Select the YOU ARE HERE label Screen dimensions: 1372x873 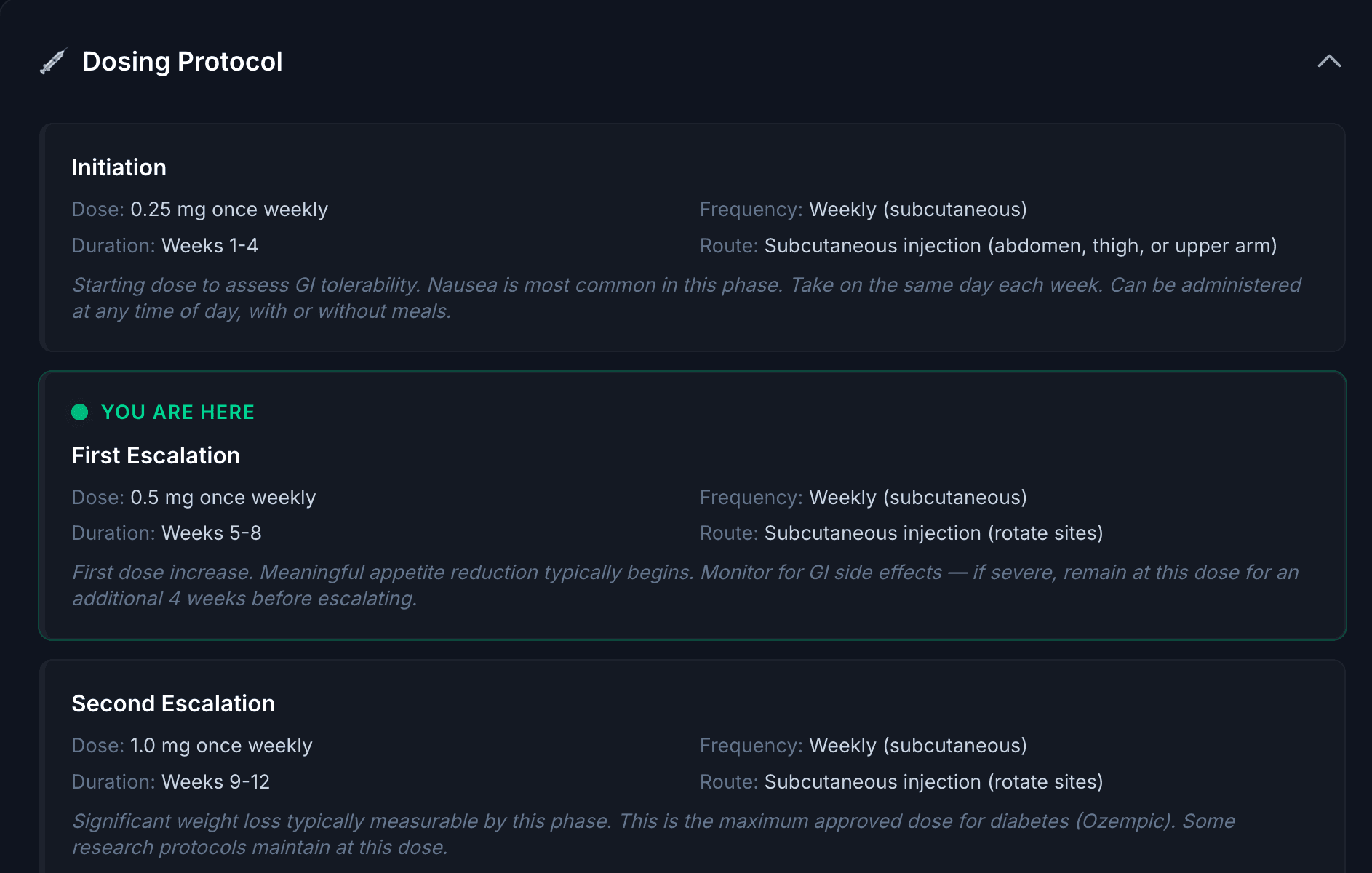tap(178, 412)
